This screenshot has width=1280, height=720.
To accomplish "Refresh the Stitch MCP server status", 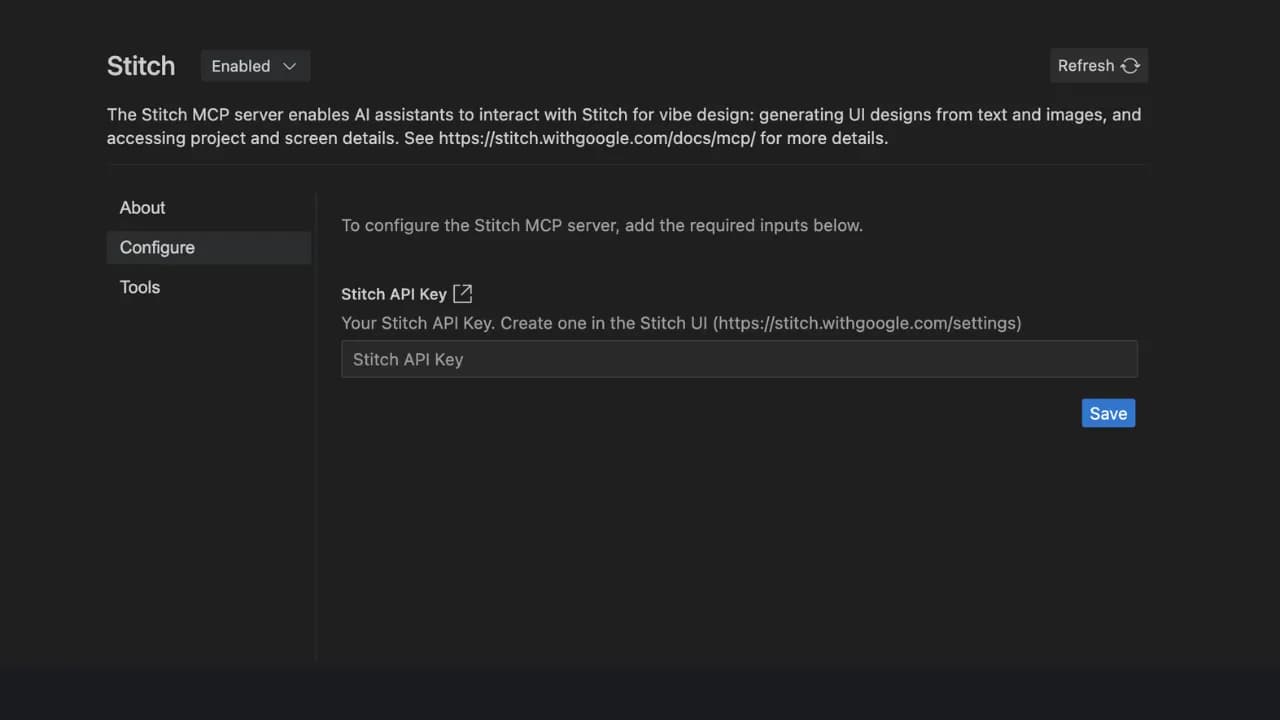I will pos(1098,65).
